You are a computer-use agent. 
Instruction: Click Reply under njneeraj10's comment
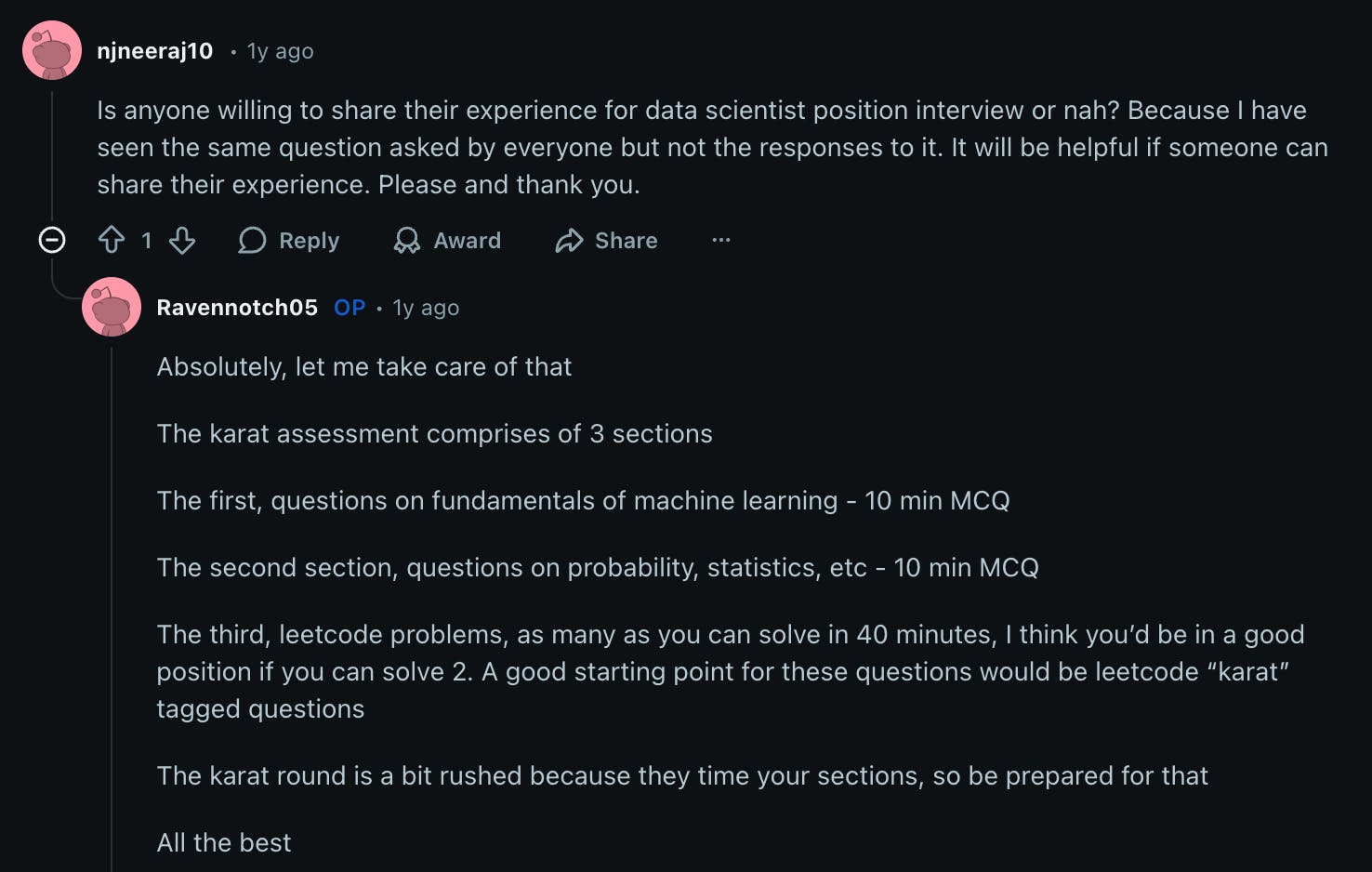click(x=289, y=241)
